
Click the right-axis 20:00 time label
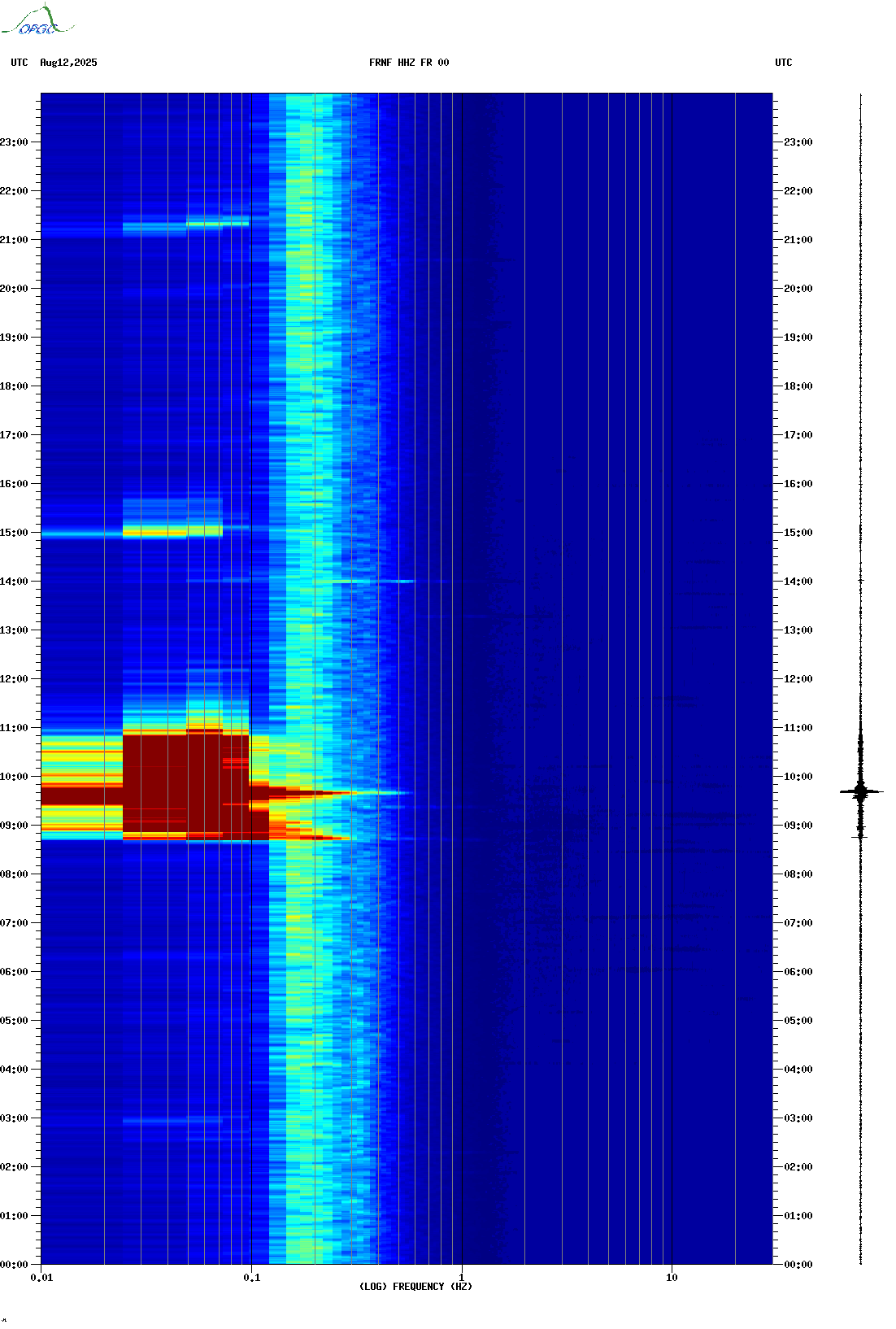click(798, 289)
